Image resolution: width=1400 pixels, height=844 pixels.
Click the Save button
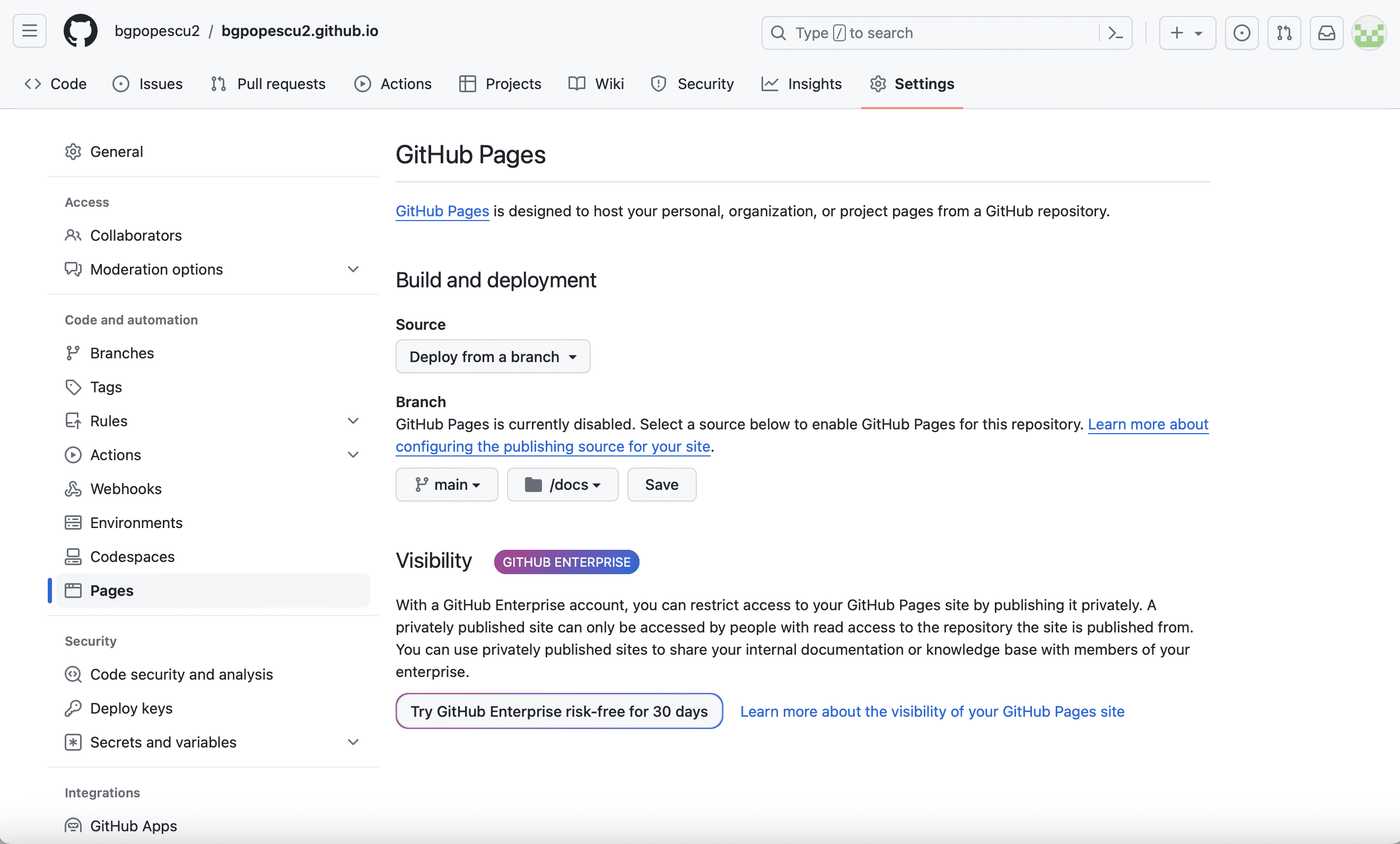click(661, 485)
